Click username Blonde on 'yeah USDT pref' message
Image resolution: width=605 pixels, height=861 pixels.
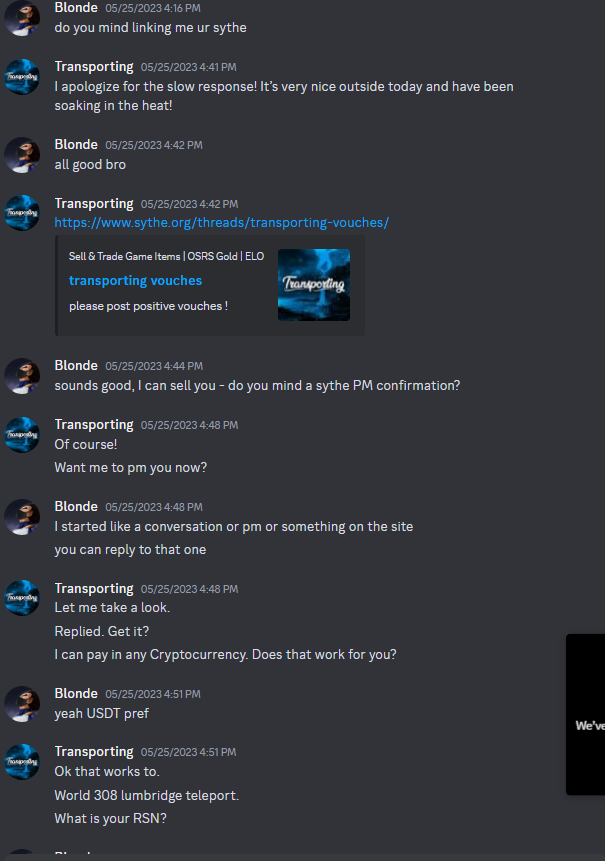[76, 694]
